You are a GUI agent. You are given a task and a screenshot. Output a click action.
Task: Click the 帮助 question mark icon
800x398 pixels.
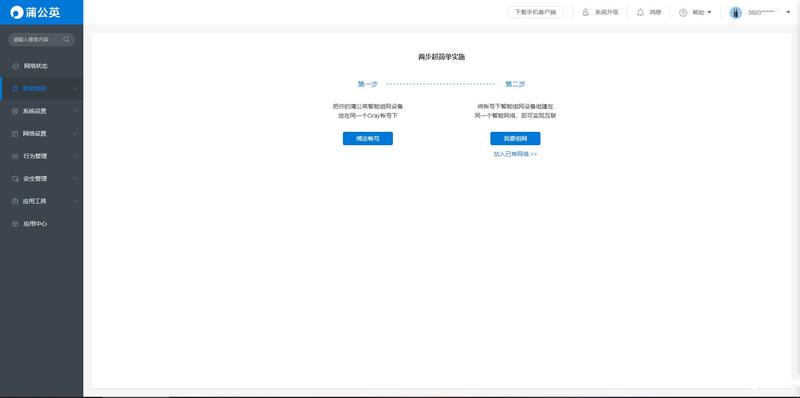pos(683,13)
